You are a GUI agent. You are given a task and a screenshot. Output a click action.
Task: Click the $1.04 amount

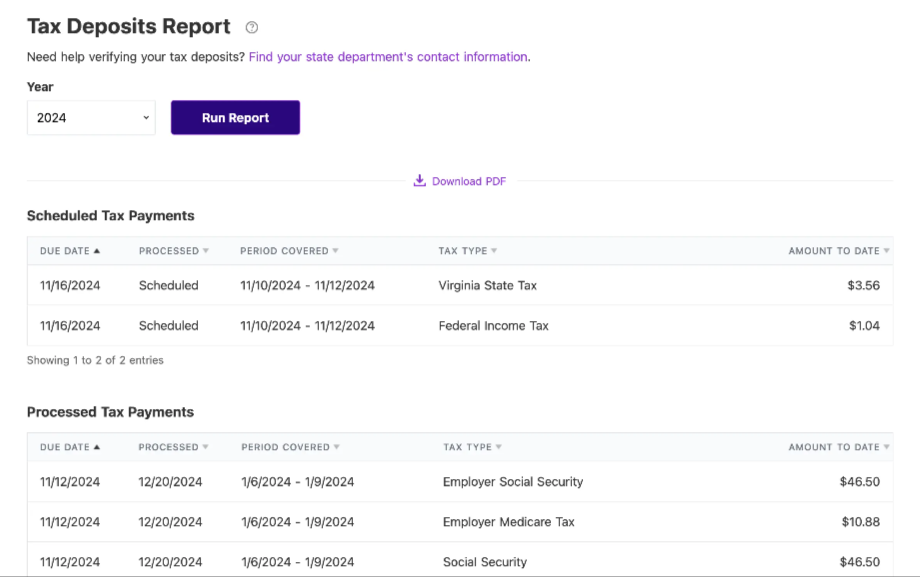864,326
